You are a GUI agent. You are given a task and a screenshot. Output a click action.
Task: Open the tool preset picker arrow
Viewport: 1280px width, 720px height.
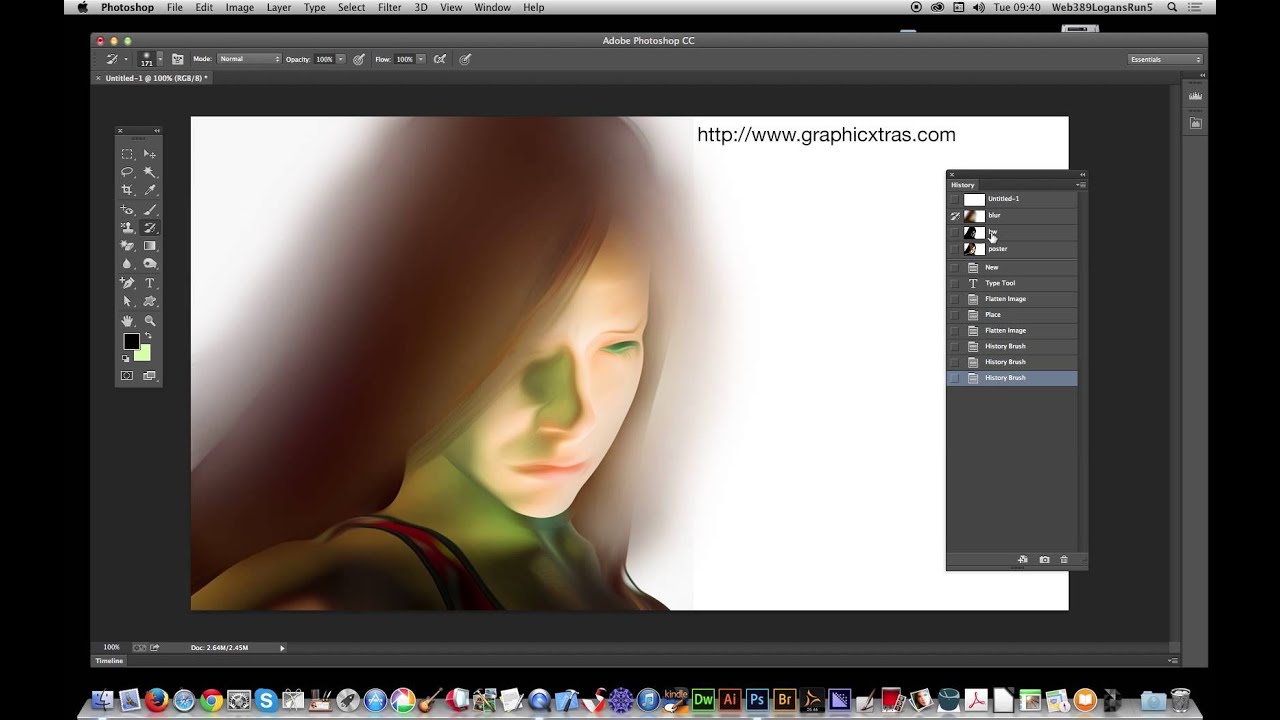pyautogui.click(x=126, y=59)
